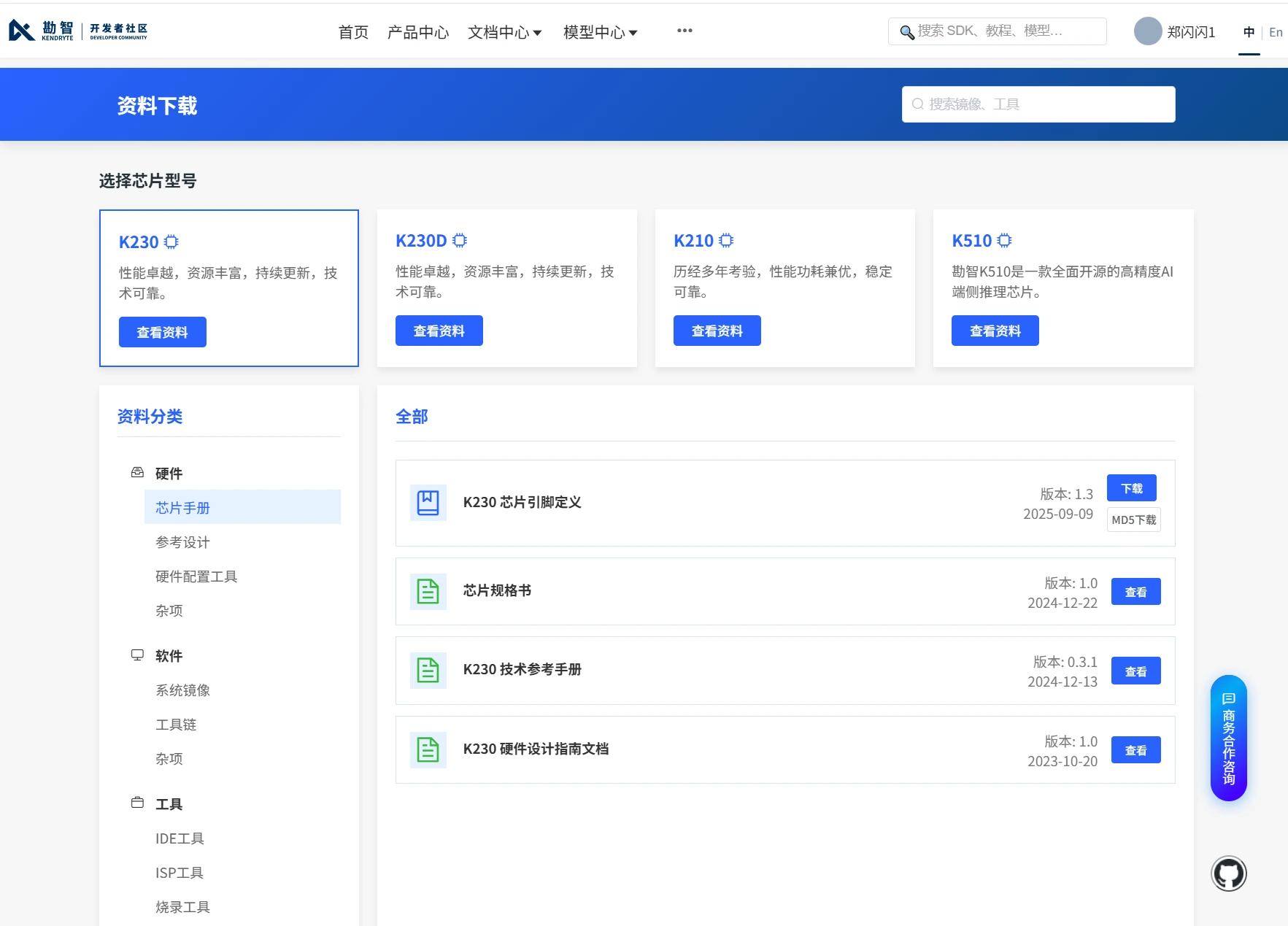
Task: Open the K230 硬件设计指南文档 title
Action: point(536,749)
